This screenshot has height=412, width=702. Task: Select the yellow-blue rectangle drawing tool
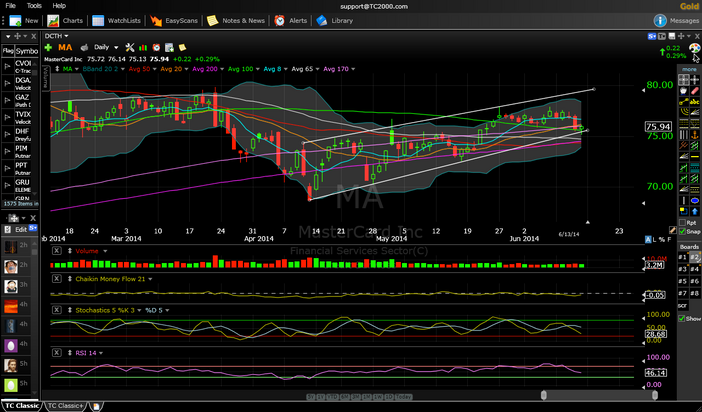[684, 211]
